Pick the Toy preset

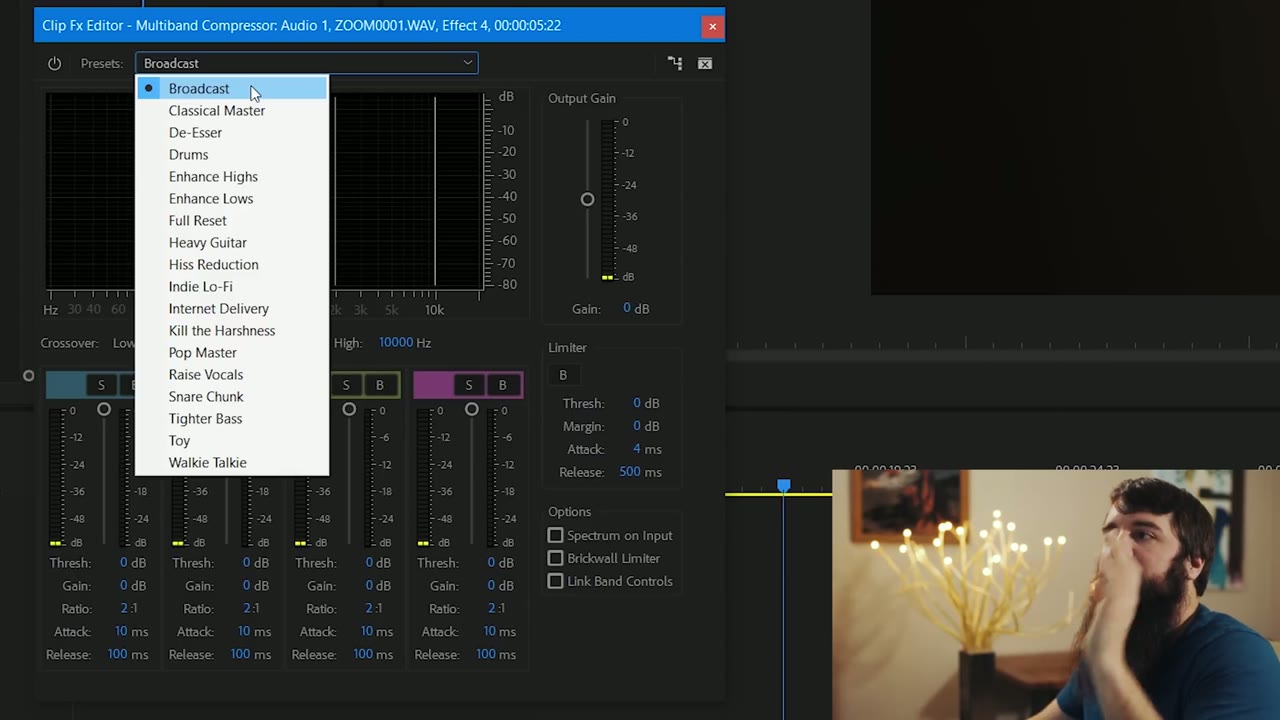click(x=232, y=441)
